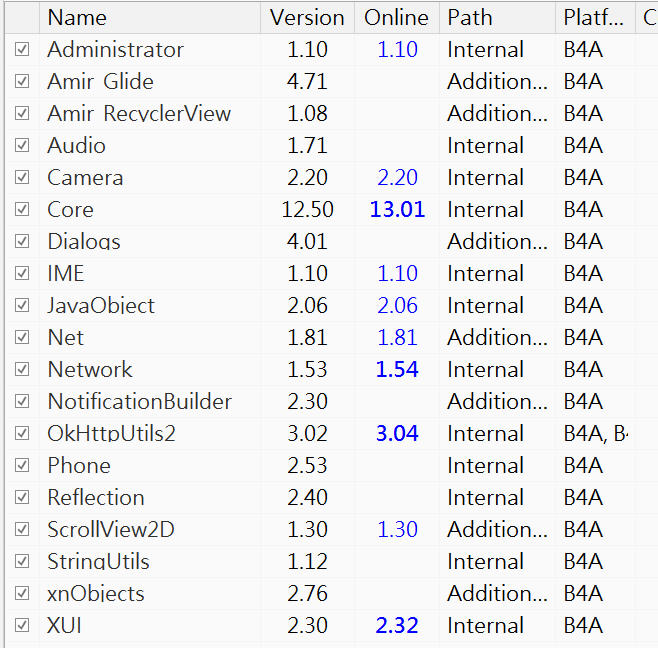
Task: Uncheck the NotificationBuilder checkbox
Action: pyautogui.click(x=22, y=401)
